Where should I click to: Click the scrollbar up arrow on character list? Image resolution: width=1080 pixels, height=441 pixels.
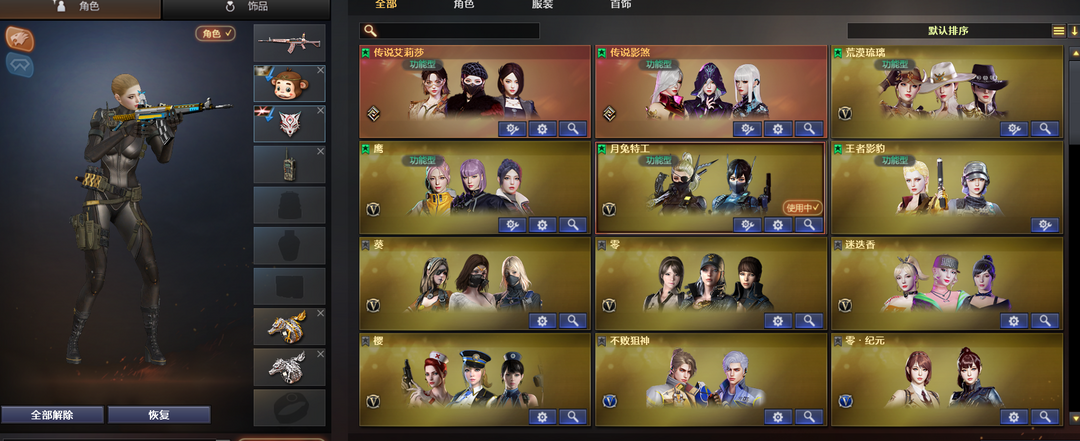(1074, 52)
